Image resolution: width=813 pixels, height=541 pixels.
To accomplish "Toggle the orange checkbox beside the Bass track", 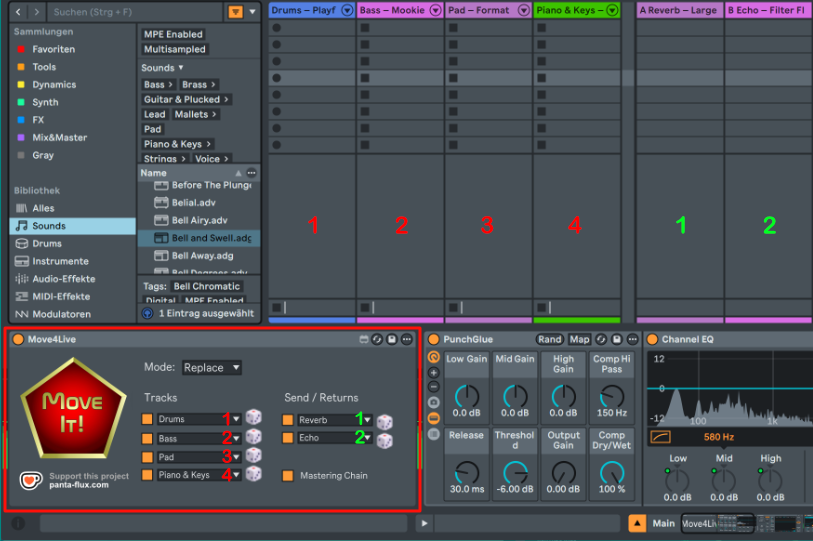I will [x=148, y=438].
